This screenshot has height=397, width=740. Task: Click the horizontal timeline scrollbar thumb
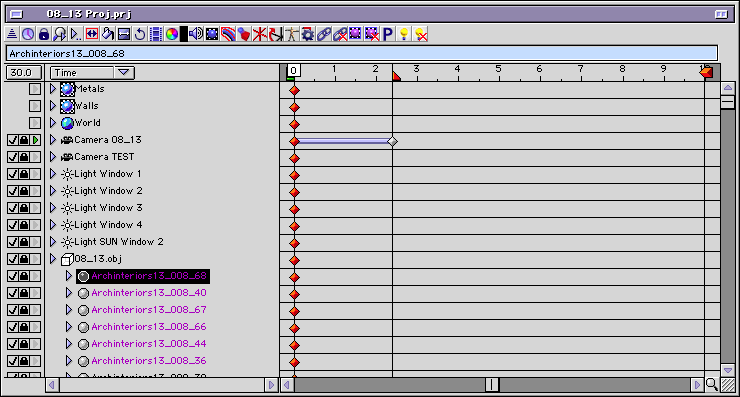pos(492,385)
